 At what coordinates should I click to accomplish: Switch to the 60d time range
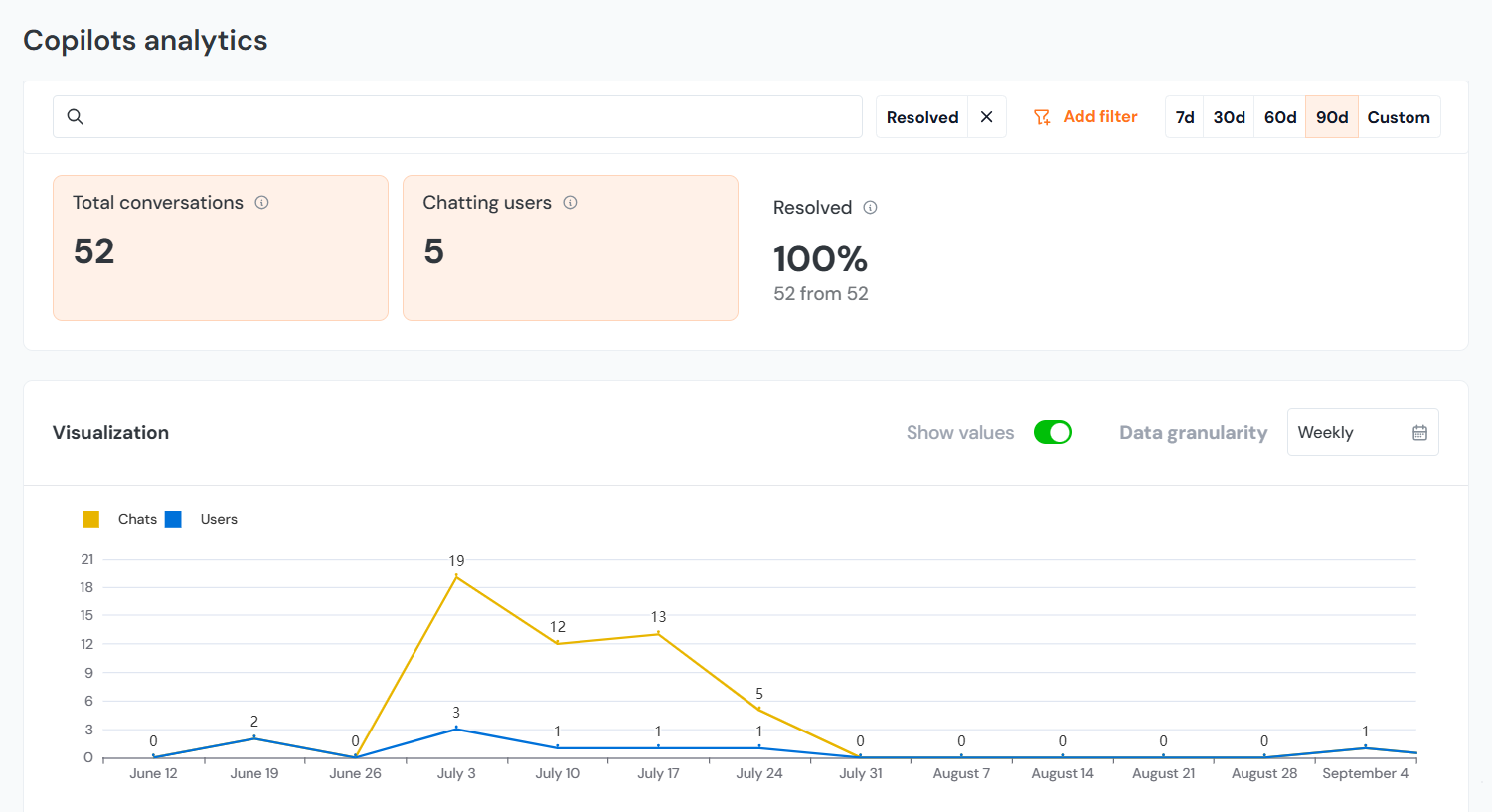tap(1280, 117)
